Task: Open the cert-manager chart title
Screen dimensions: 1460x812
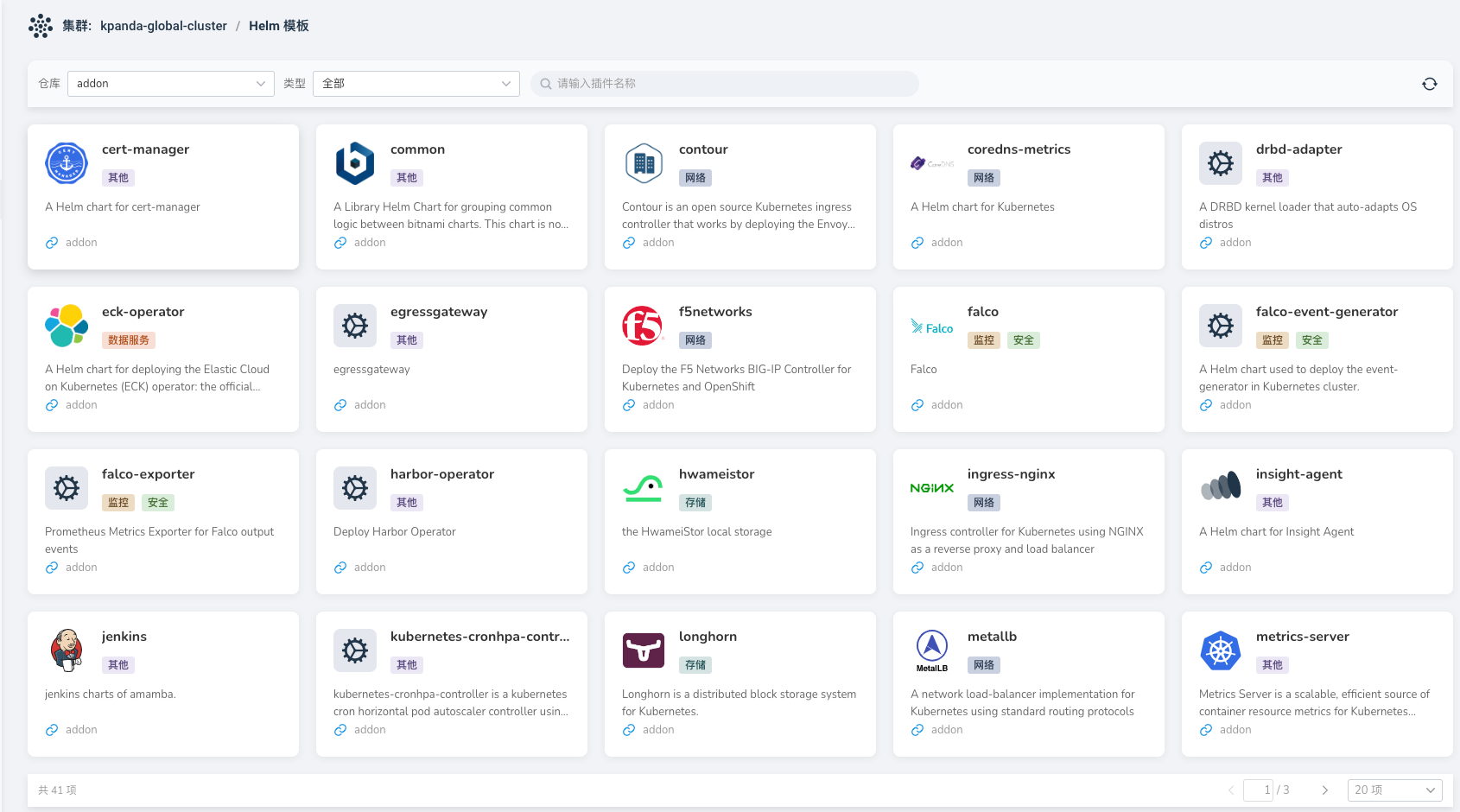Action: (x=145, y=149)
